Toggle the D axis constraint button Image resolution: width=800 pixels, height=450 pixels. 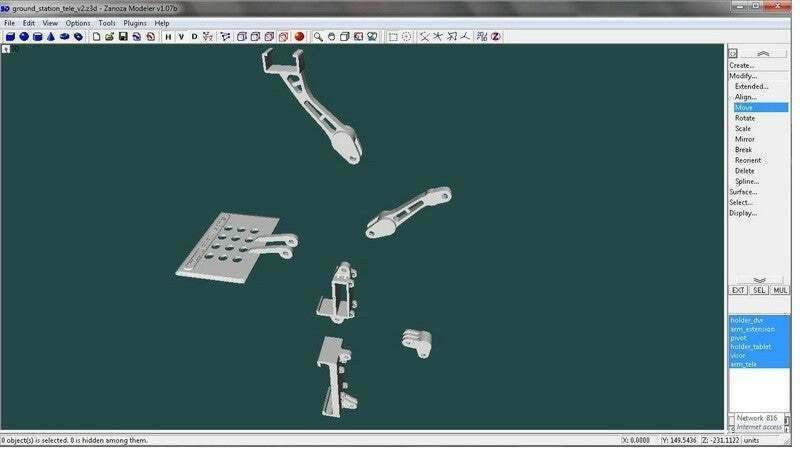pyautogui.click(x=194, y=37)
